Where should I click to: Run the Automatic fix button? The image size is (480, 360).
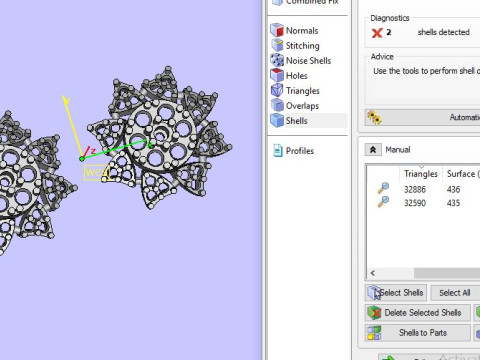(x=423, y=117)
